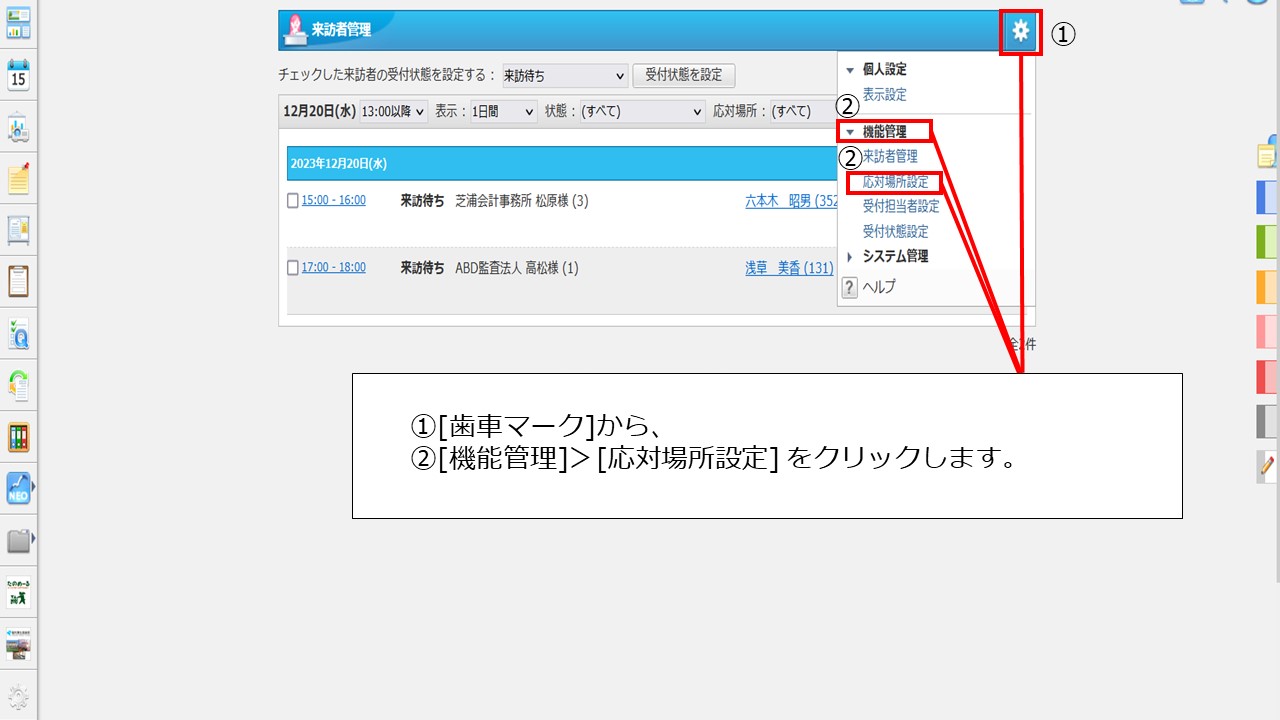Select 応対場所設定 menu entry
The width and height of the screenshot is (1280, 720).
pos(896,183)
